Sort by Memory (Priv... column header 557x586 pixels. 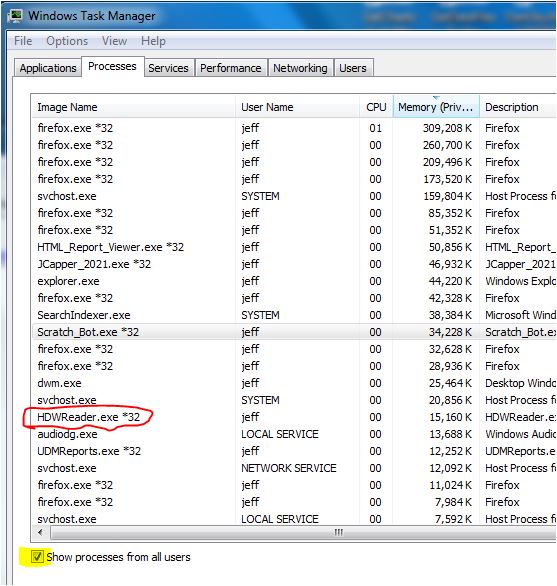click(x=436, y=107)
